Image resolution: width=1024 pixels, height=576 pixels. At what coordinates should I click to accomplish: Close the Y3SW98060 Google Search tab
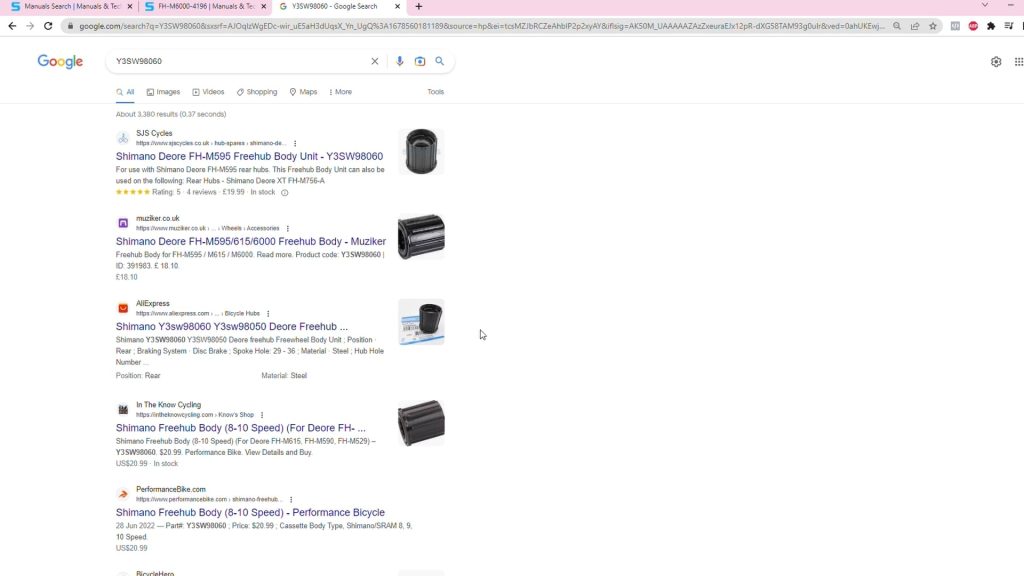click(397, 7)
